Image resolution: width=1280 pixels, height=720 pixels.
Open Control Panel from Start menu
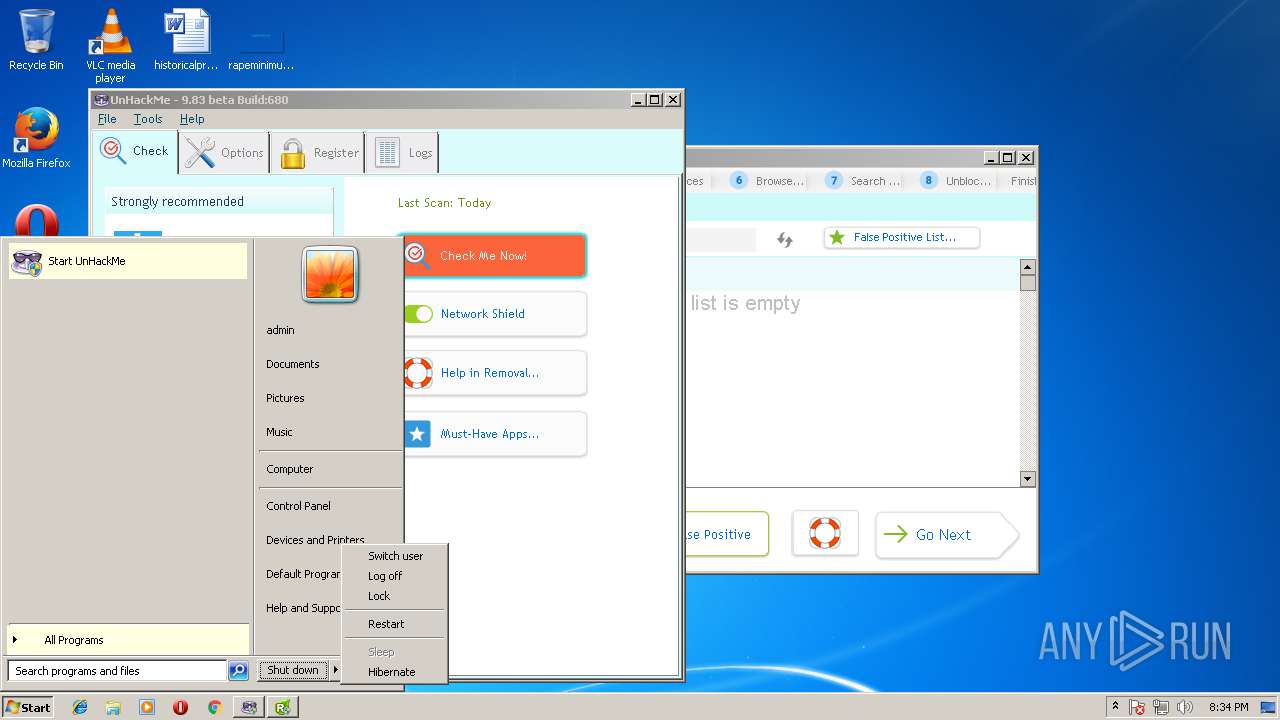(x=298, y=506)
